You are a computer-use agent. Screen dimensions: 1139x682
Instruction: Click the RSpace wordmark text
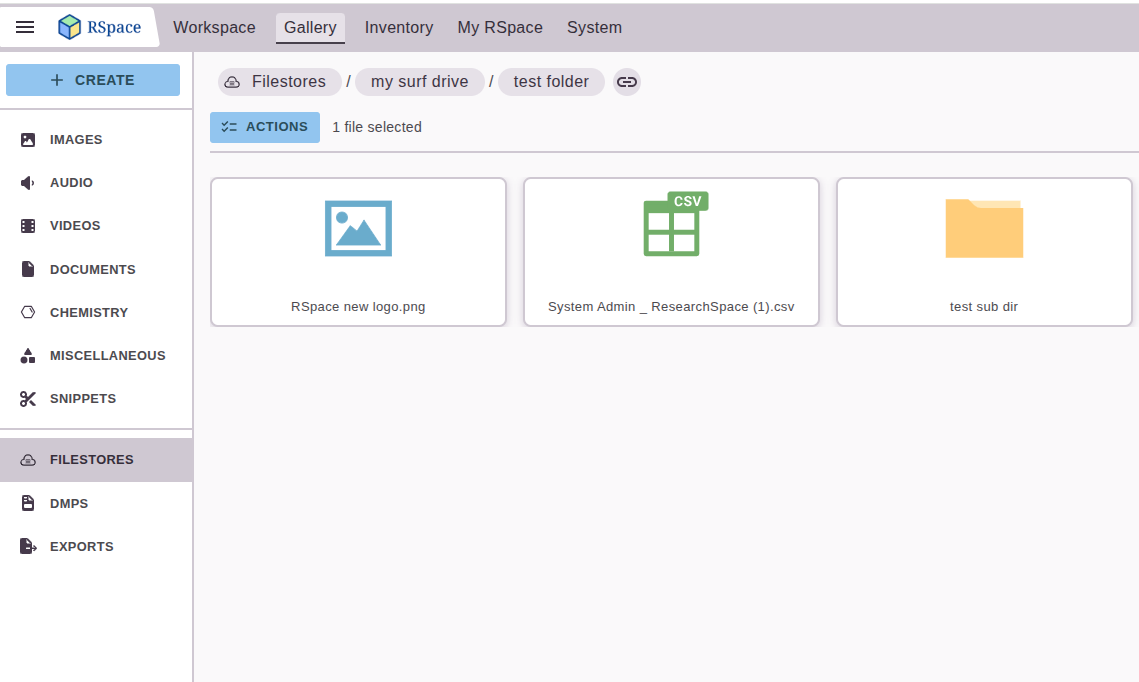[114, 27]
